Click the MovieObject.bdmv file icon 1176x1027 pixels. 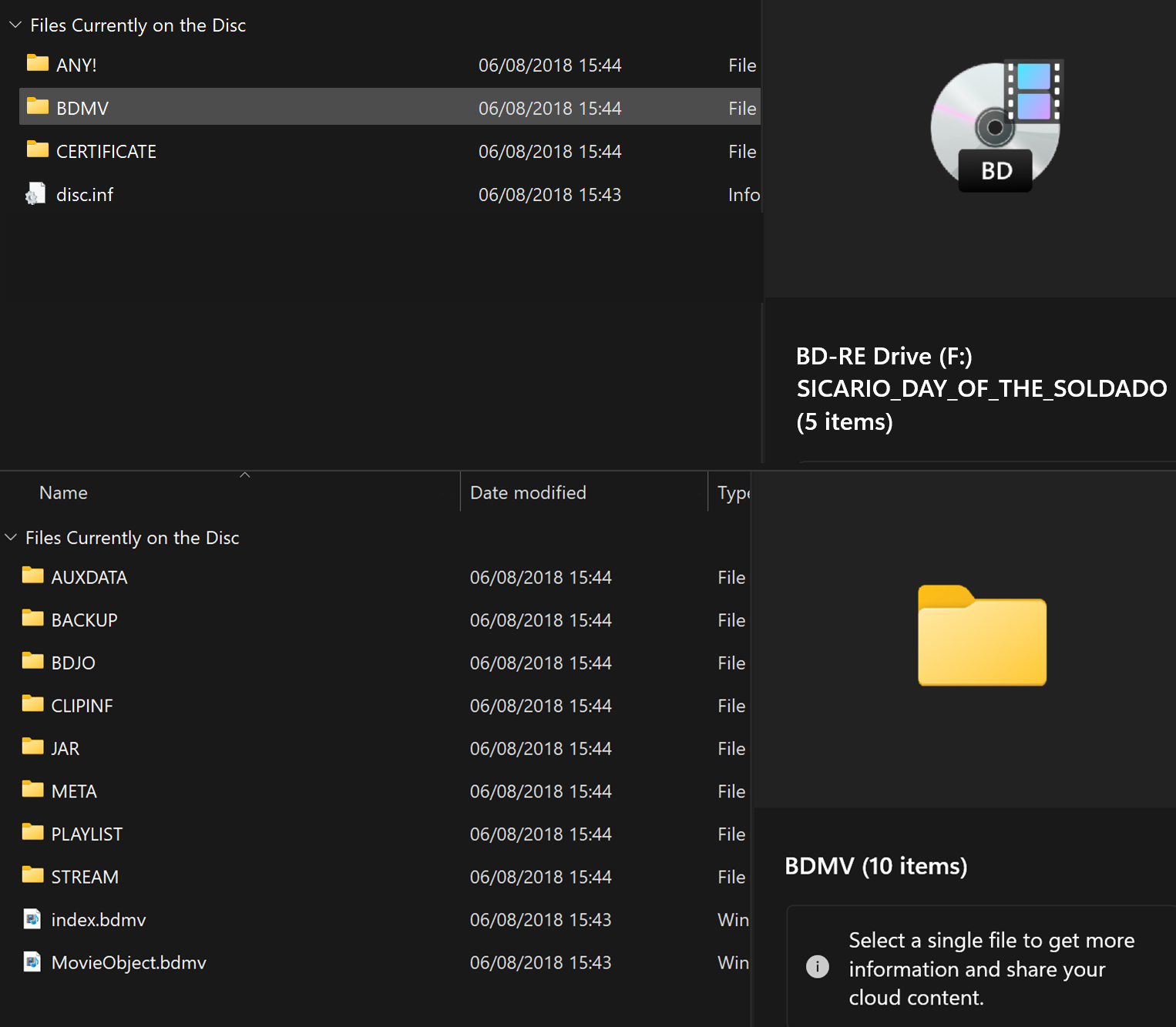point(32,962)
